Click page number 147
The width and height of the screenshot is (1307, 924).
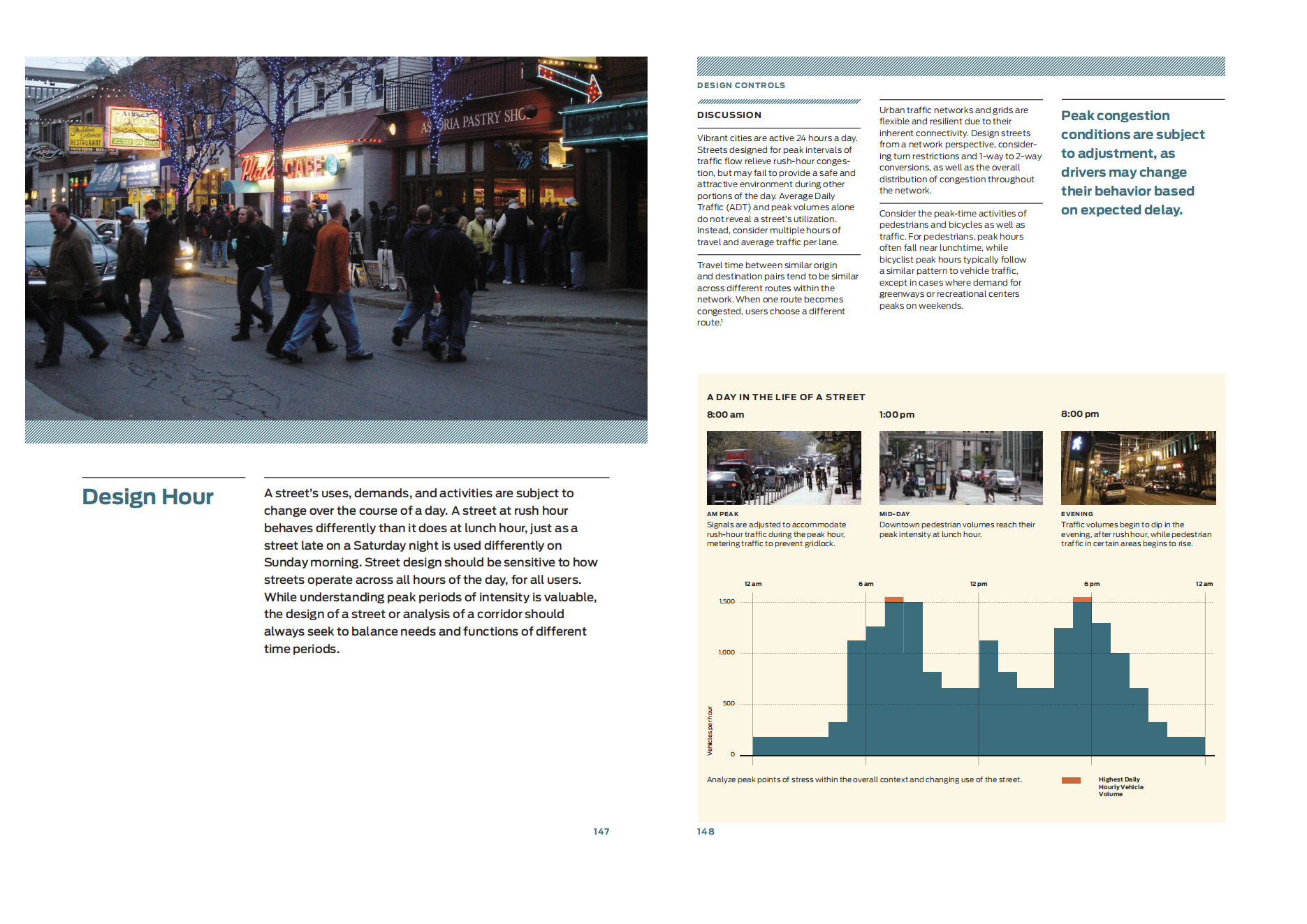pyautogui.click(x=601, y=831)
